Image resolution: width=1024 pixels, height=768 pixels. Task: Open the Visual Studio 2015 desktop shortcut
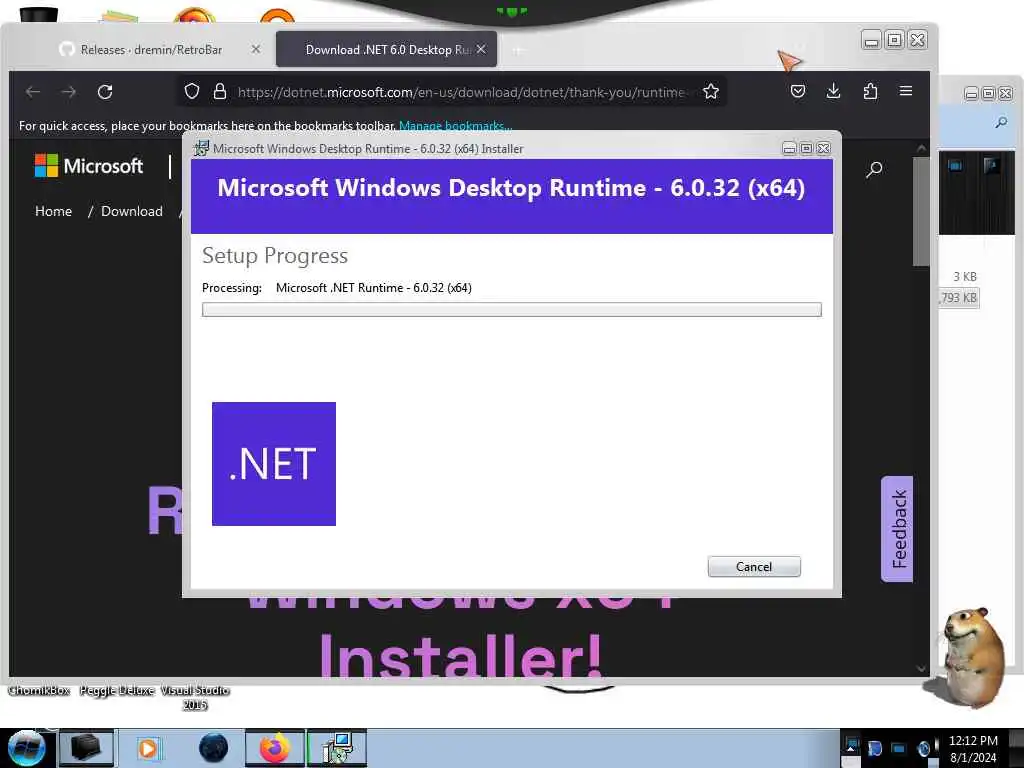pos(195,697)
